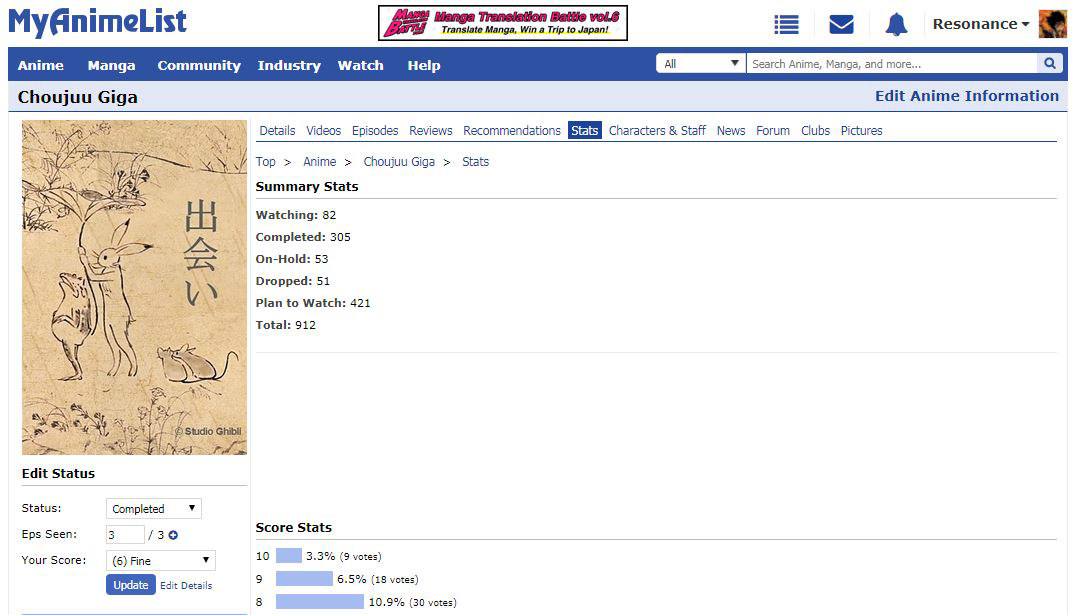Click the Stats breadcrumb link
Viewport: 1077px width, 615px height.
click(475, 161)
